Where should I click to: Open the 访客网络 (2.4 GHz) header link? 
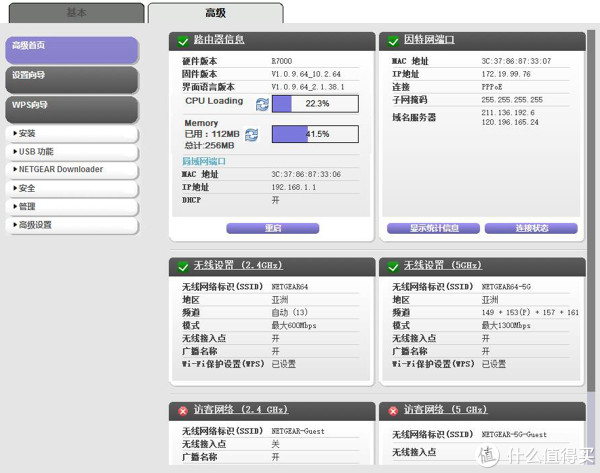241,409
